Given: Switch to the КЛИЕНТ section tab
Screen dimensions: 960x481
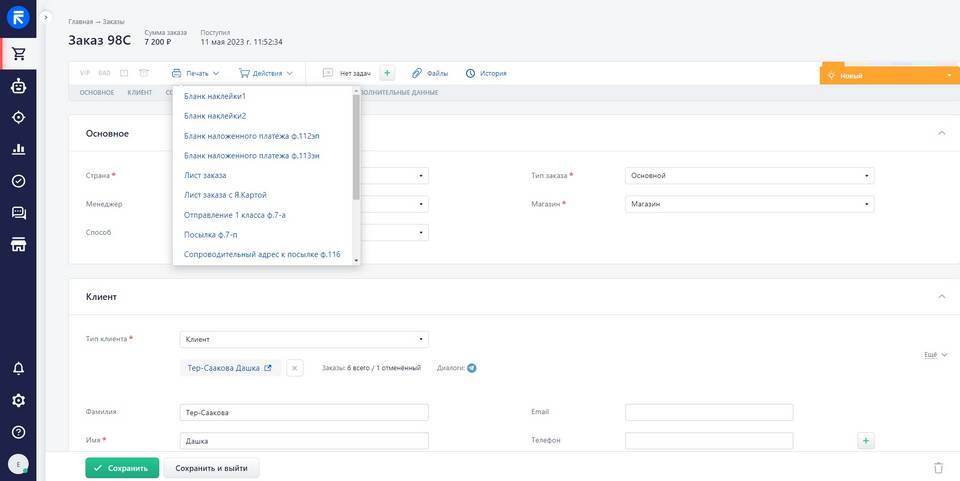Looking at the screenshot, I should (x=140, y=92).
